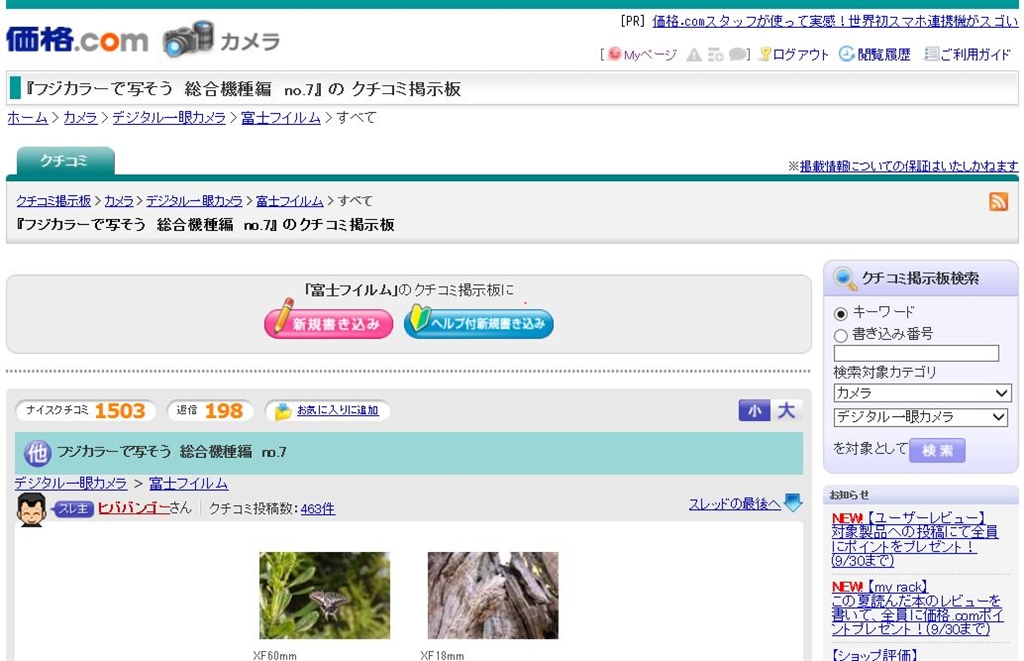Open the 463件 post count link
Viewport: 1024px width, 661px height.
click(318, 509)
